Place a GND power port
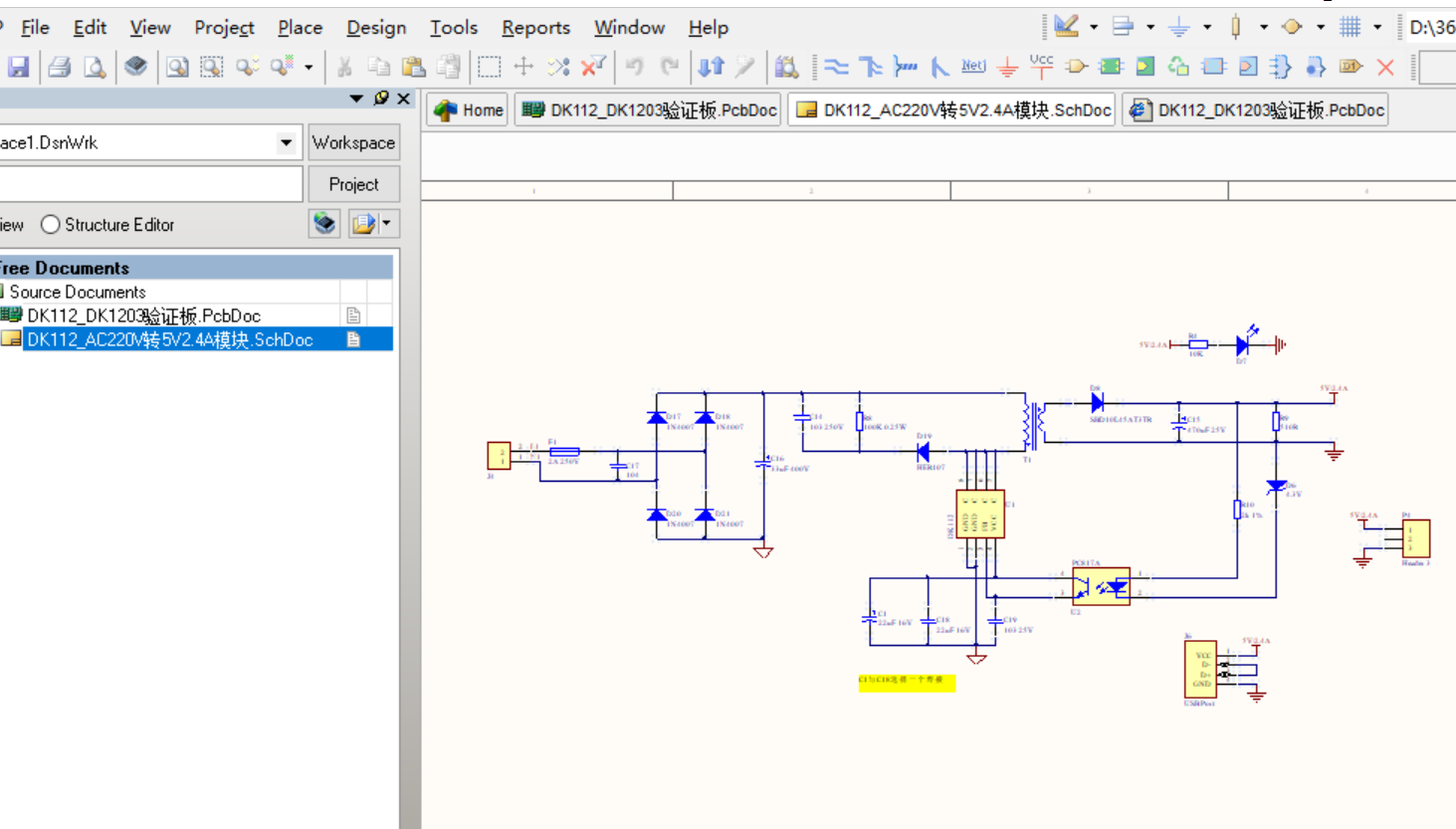Screen dimensions: 1456x829 pos(1007,67)
